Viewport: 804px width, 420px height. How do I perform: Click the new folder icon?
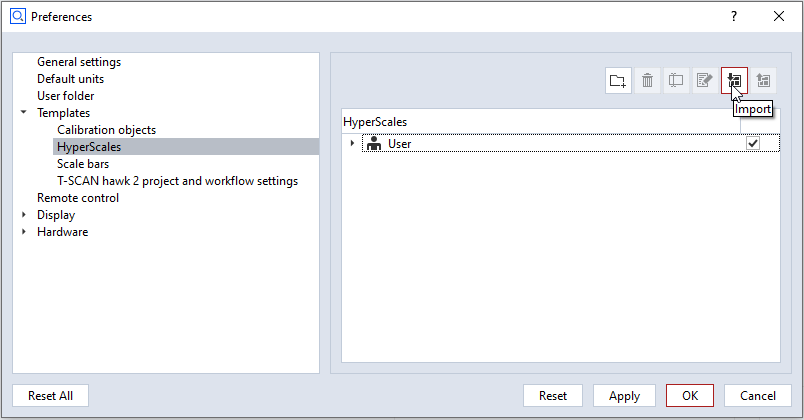618,81
